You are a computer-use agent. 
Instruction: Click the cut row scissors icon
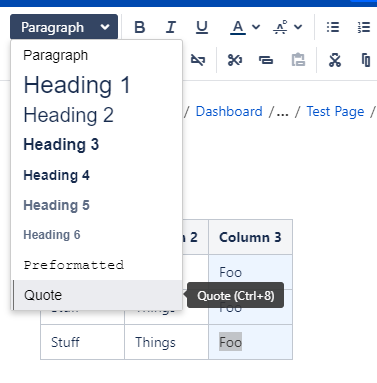coord(235,60)
